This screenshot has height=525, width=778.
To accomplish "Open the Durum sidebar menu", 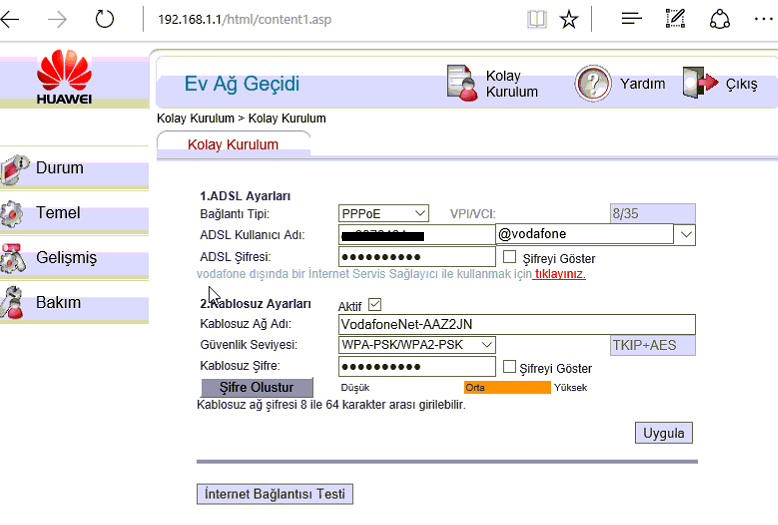I will click(x=60, y=168).
